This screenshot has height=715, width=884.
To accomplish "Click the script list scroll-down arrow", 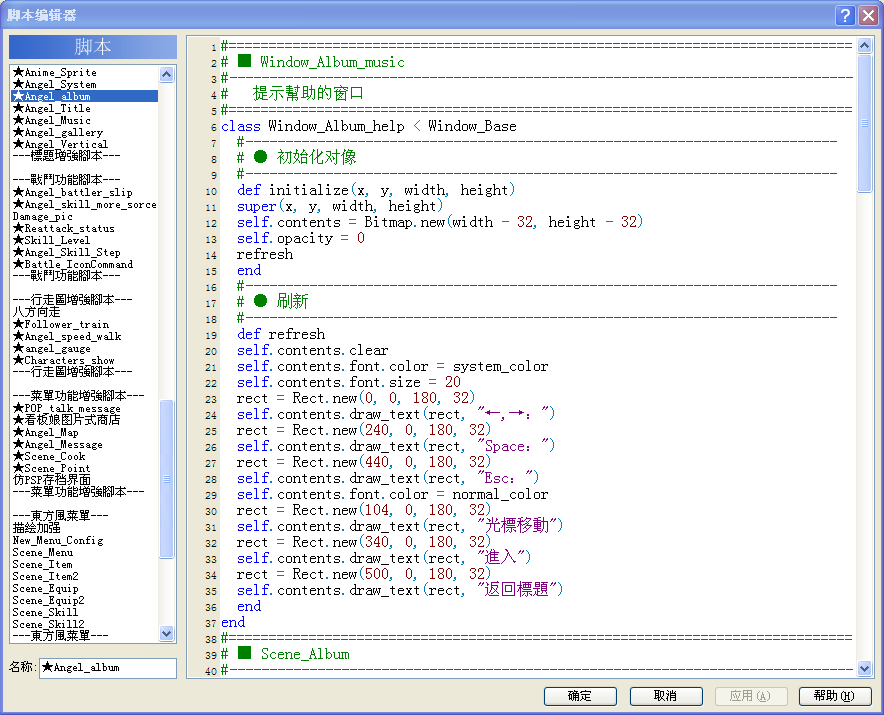I will [x=166, y=633].
